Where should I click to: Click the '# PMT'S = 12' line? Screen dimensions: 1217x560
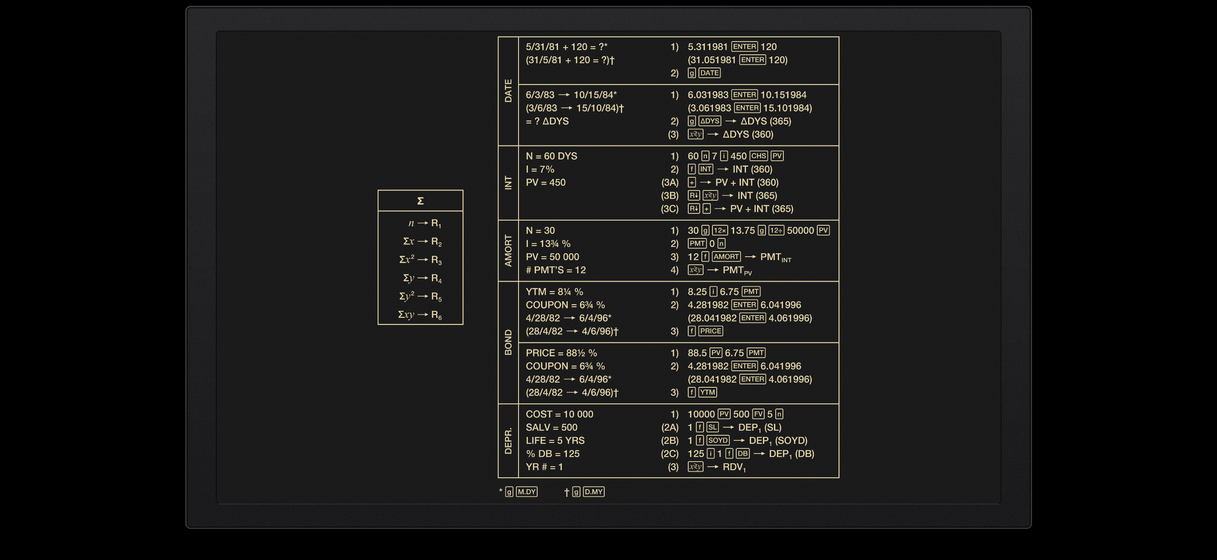[556, 270]
